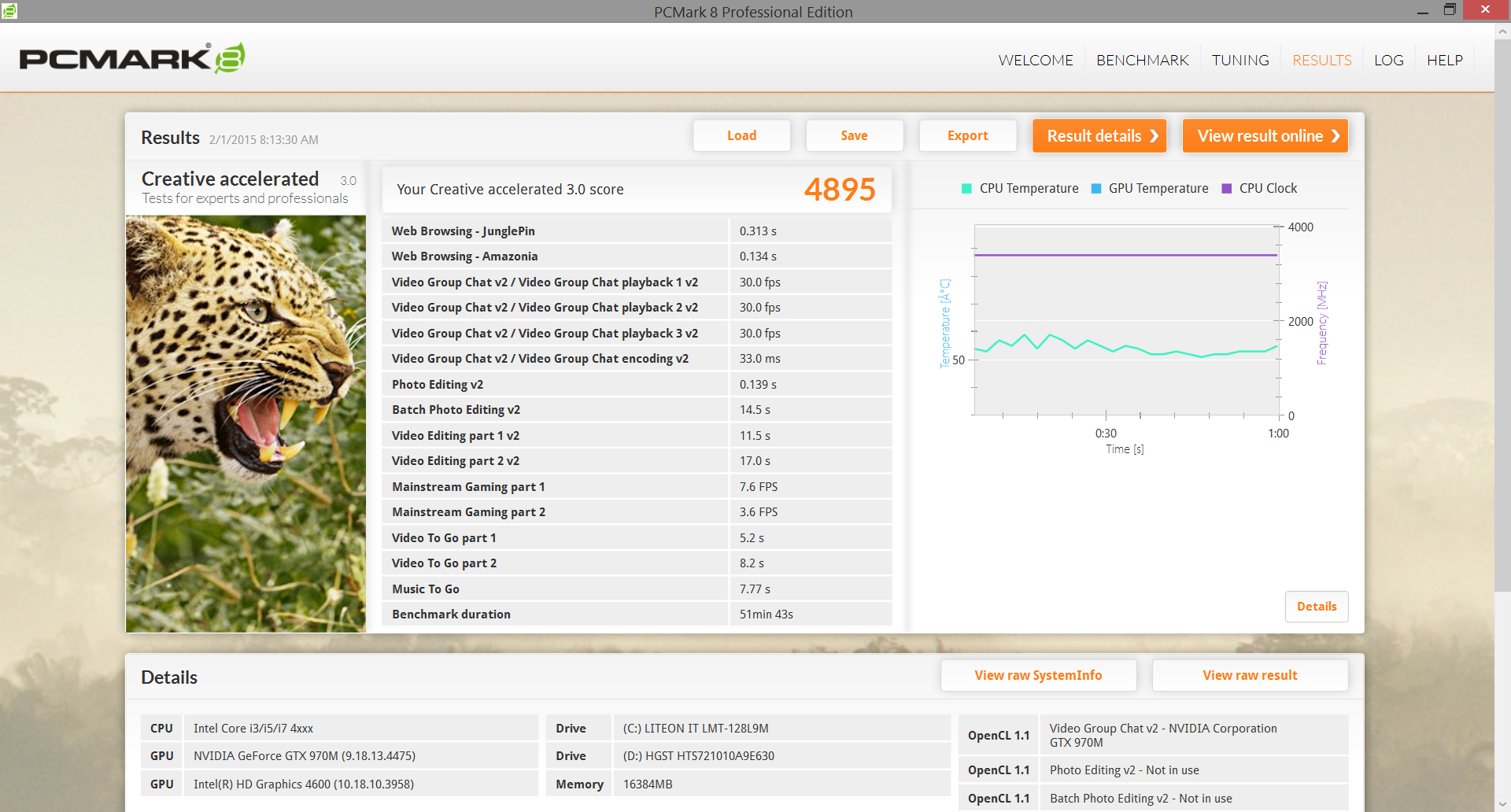Open the LOG tab
The height and width of the screenshot is (812, 1511).
(1388, 61)
